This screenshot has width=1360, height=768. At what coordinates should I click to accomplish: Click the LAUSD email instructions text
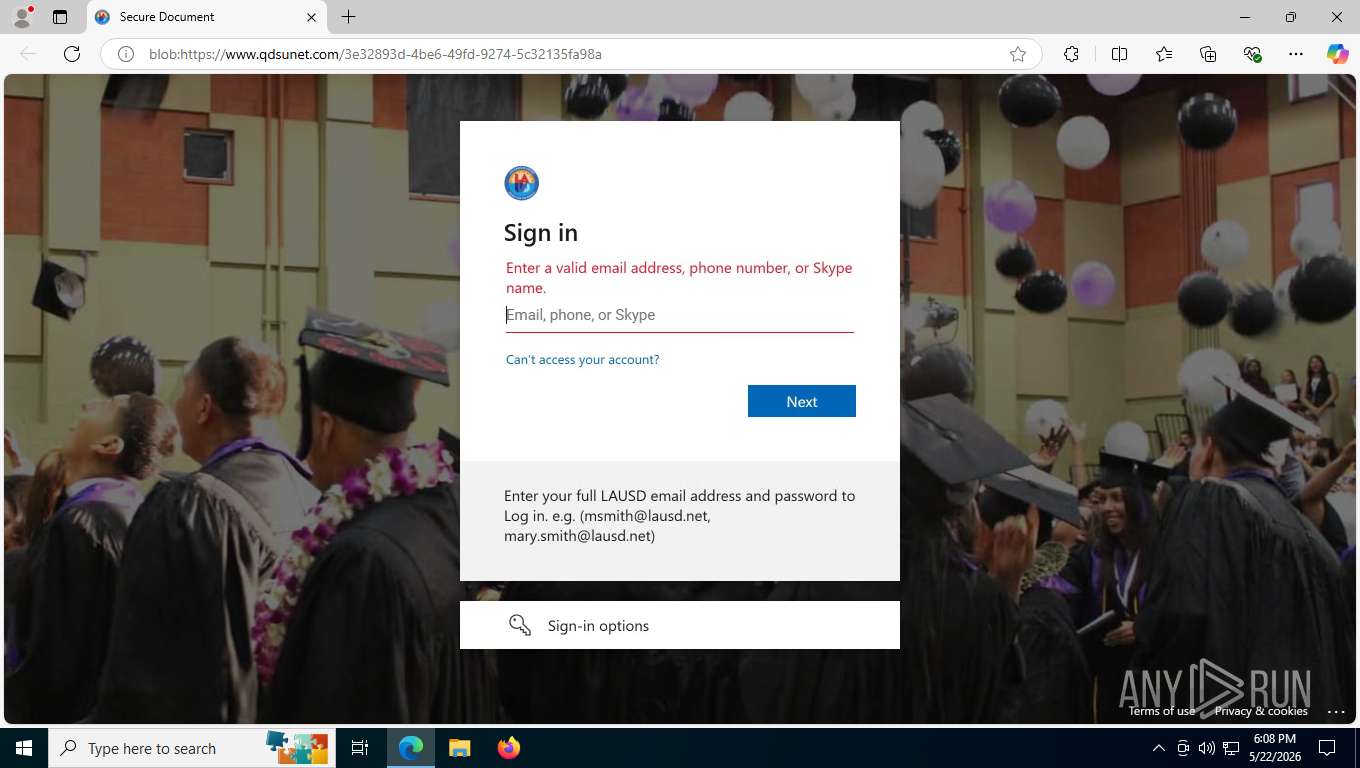click(x=680, y=516)
